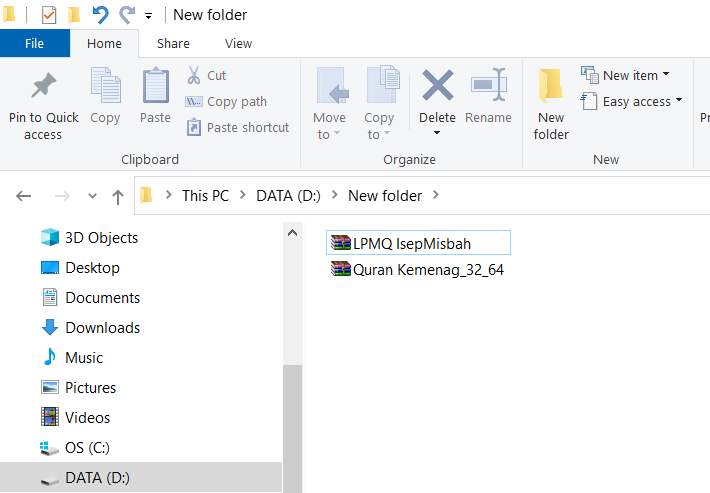Click the new folder icon in title bar toolbar
710x493 pixels.
coord(74,15)
